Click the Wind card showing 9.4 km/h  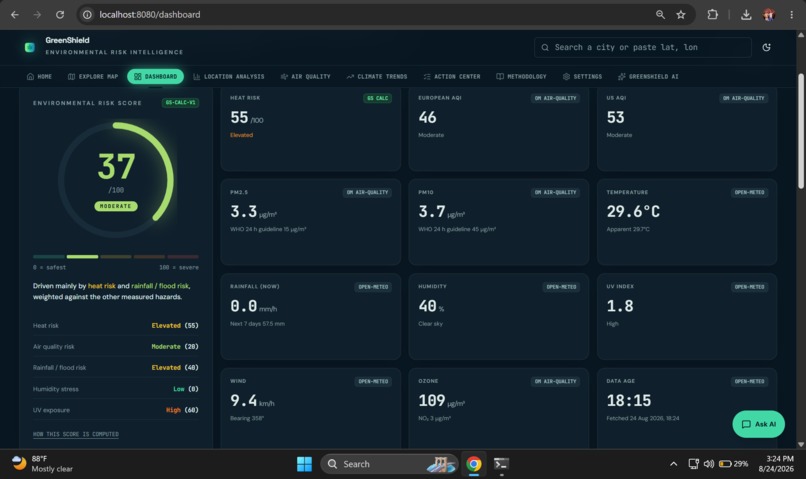310,408
